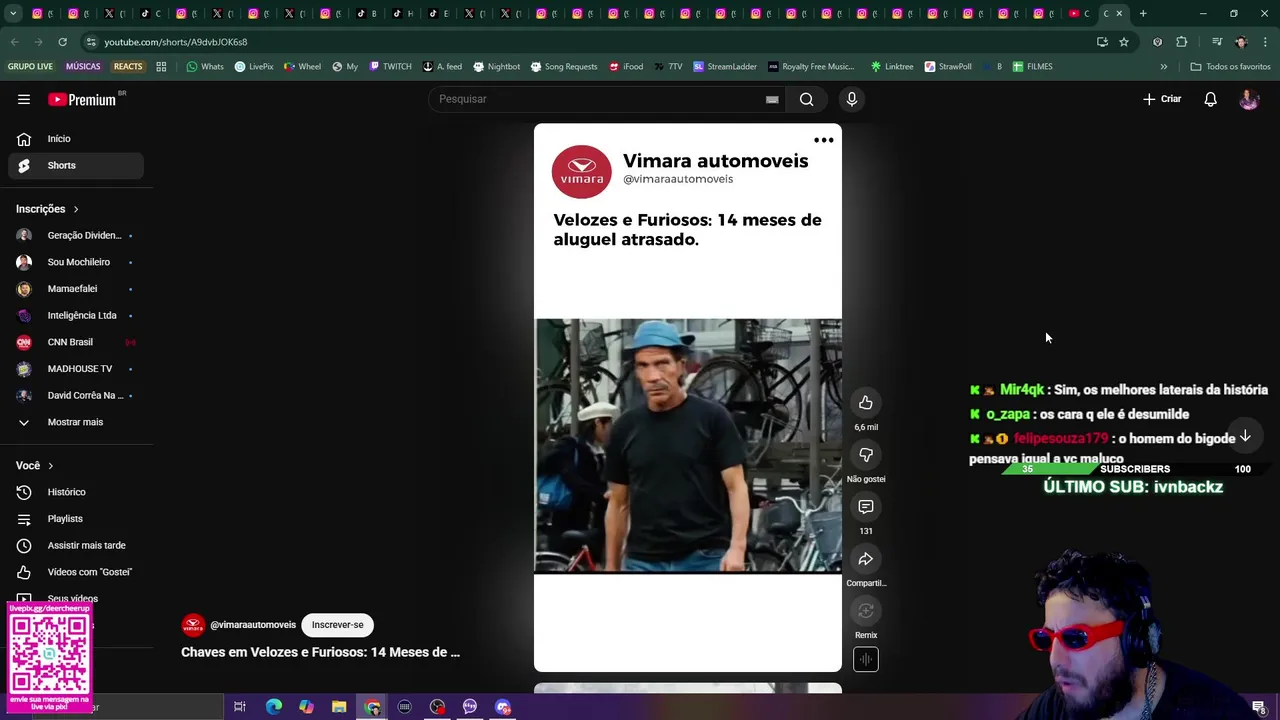
Task: Open Geração Dividendos channel
Action: pyautogui.click(x=76, y=235)
